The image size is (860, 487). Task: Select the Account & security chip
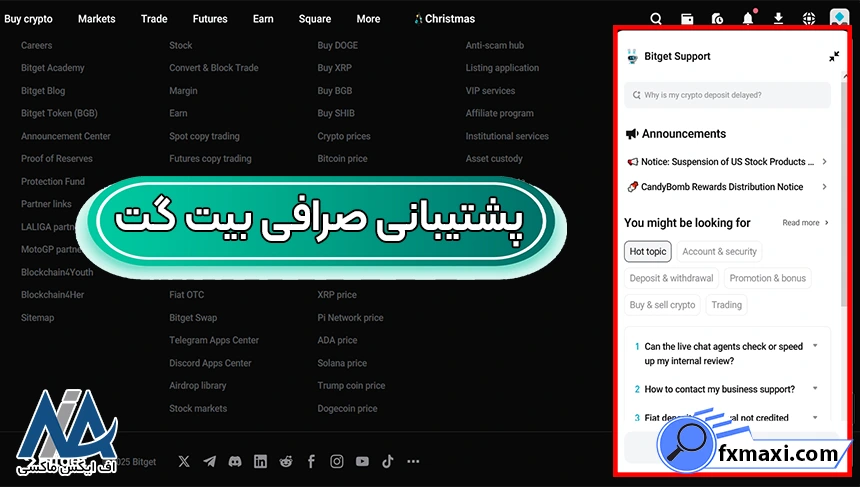[719, 251]
